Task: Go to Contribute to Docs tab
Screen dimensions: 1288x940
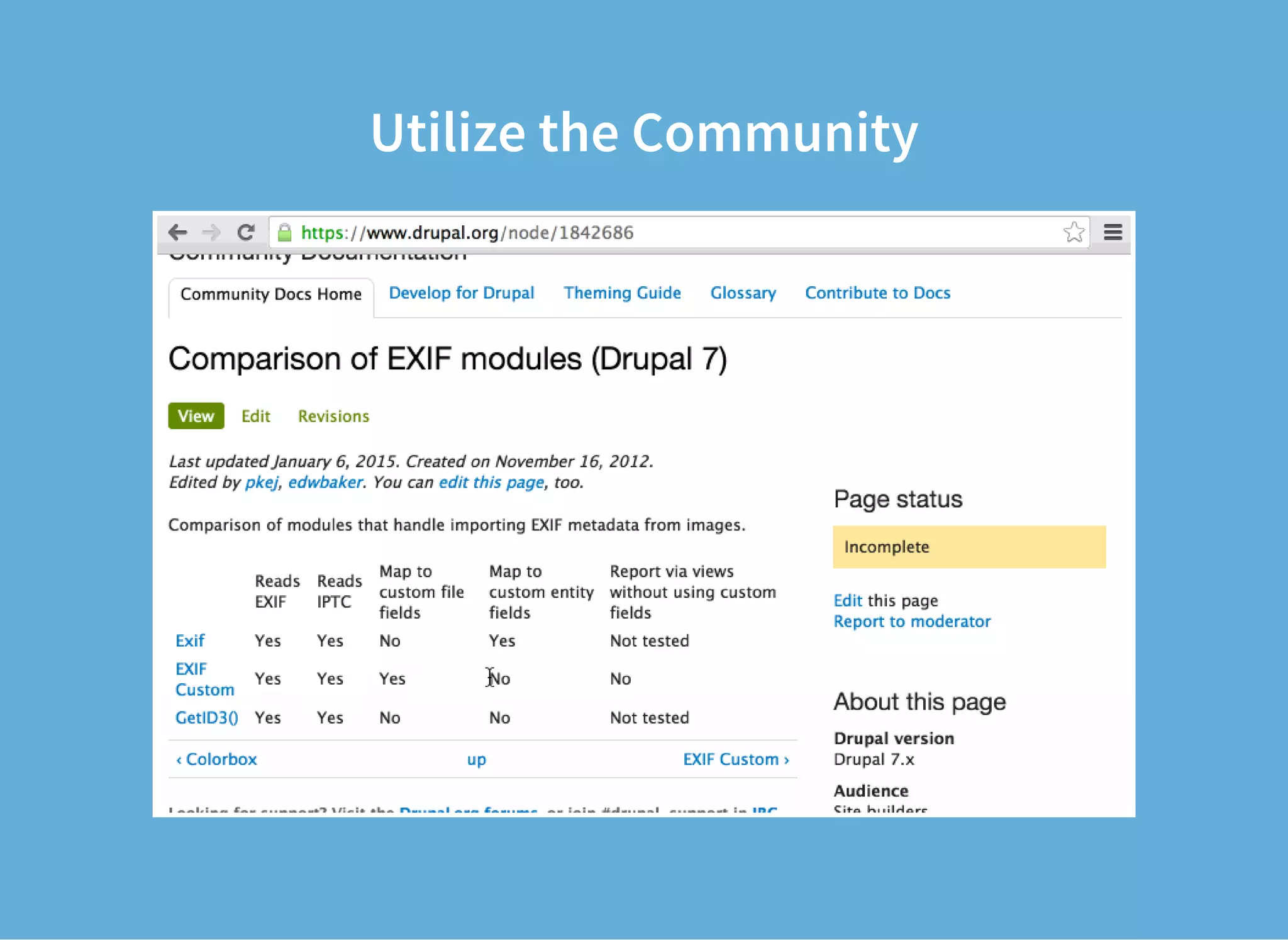Action: coord(877,293)
